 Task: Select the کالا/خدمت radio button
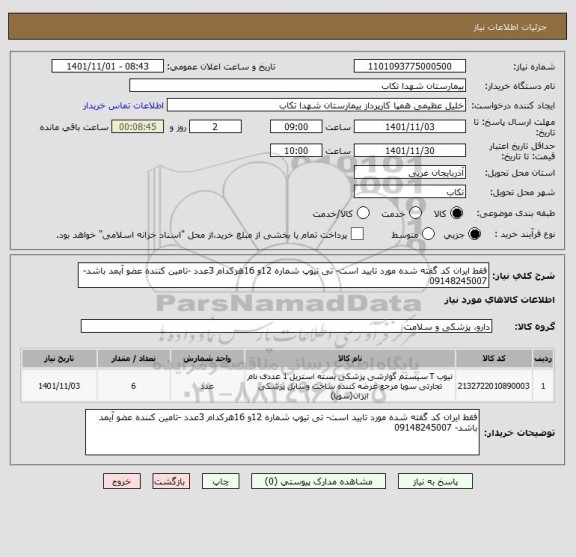[x=363, y=213]
